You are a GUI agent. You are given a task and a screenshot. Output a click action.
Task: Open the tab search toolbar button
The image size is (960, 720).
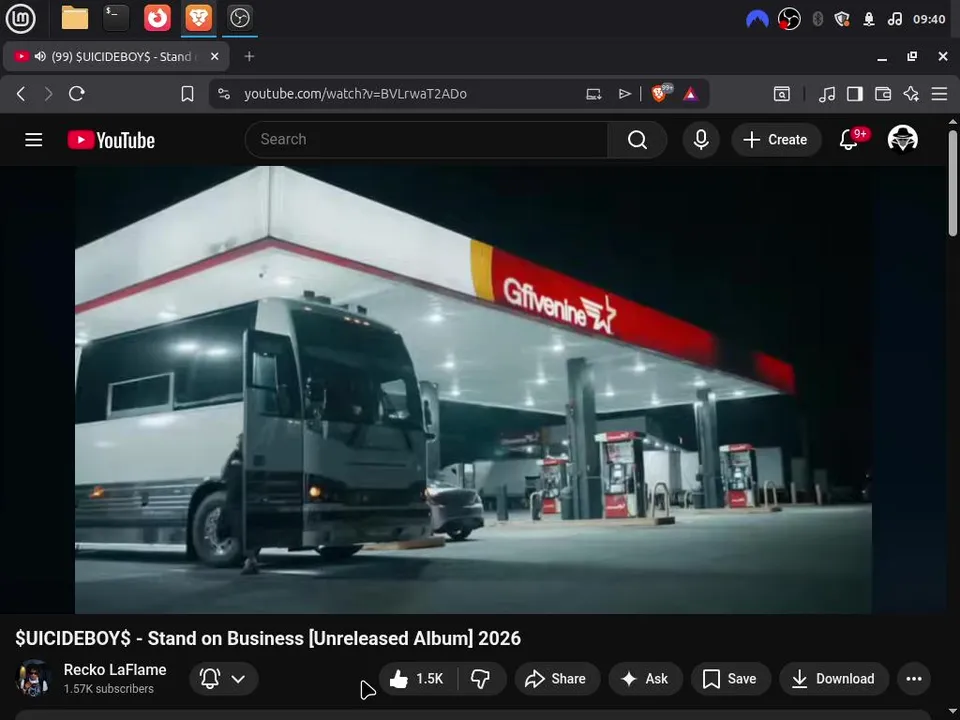click(x=782, y=94)
